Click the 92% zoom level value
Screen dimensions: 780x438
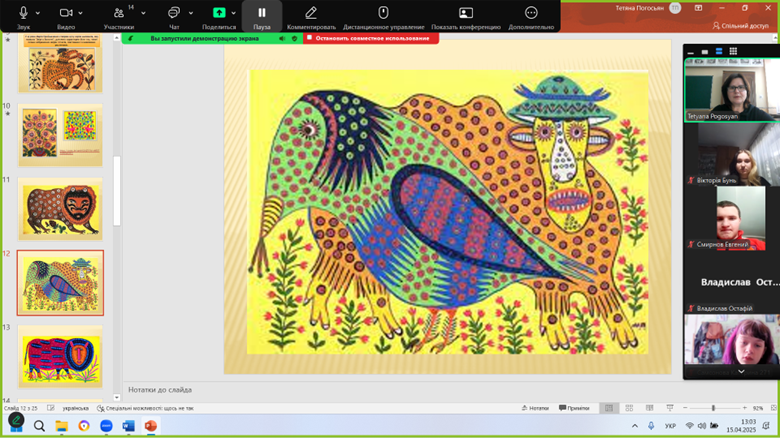point(758,408)
